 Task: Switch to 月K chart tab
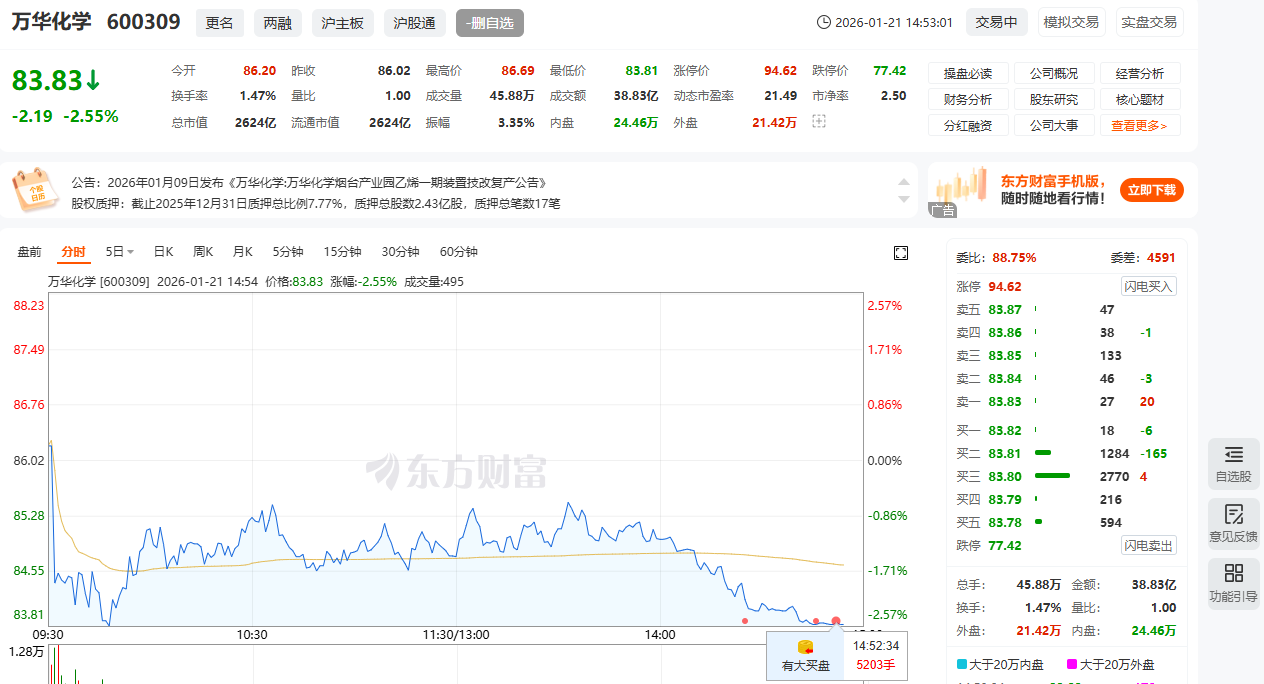[x=243, y=252]
